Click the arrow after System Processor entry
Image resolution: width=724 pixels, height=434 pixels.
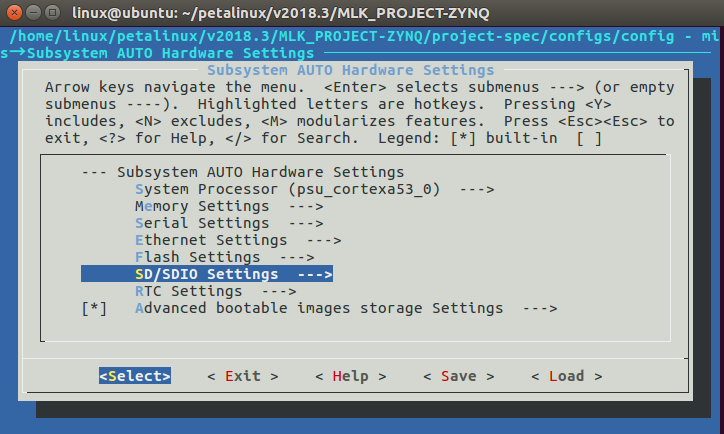[x=477, y=189]
